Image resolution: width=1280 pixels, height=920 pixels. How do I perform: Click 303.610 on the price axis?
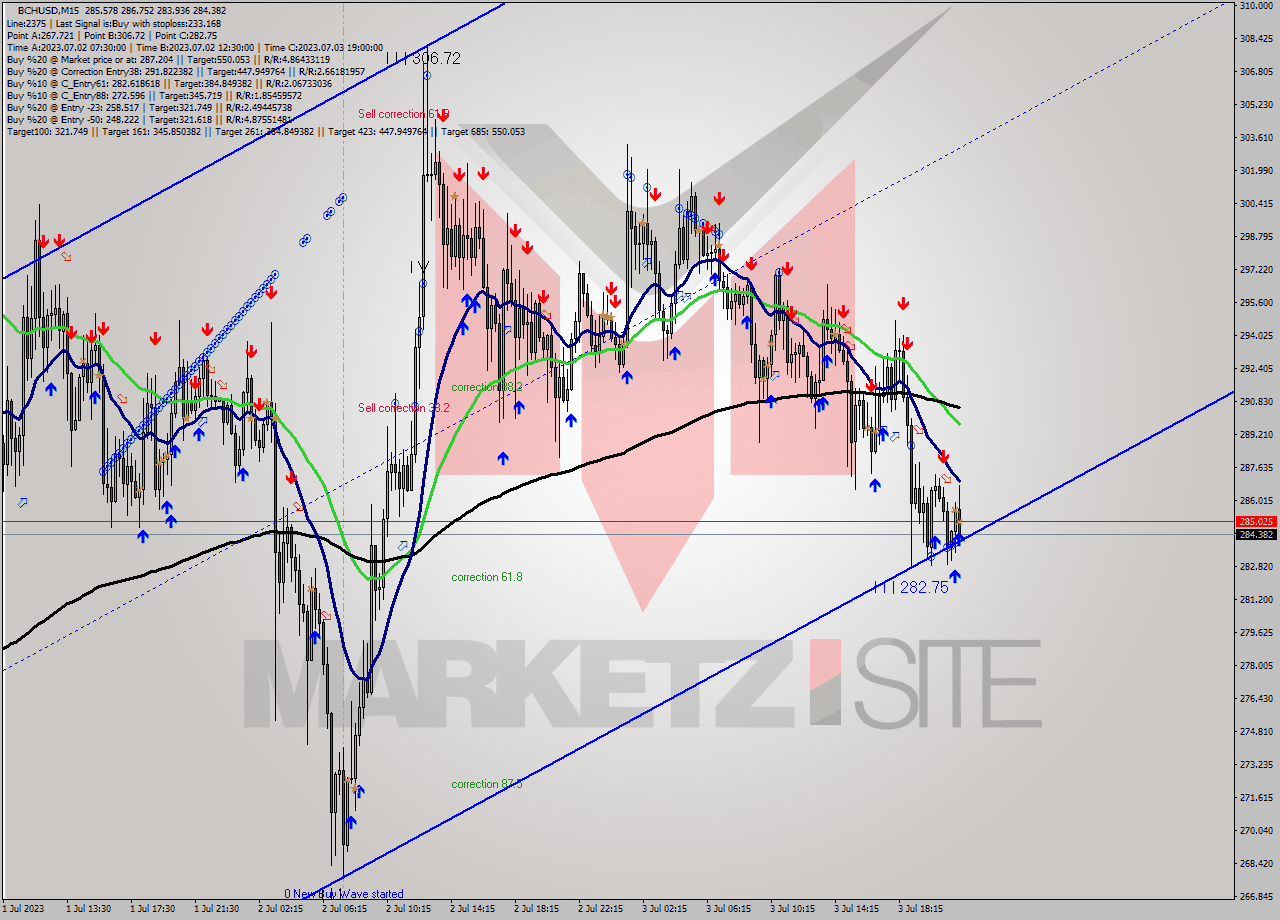[1256, 138]
